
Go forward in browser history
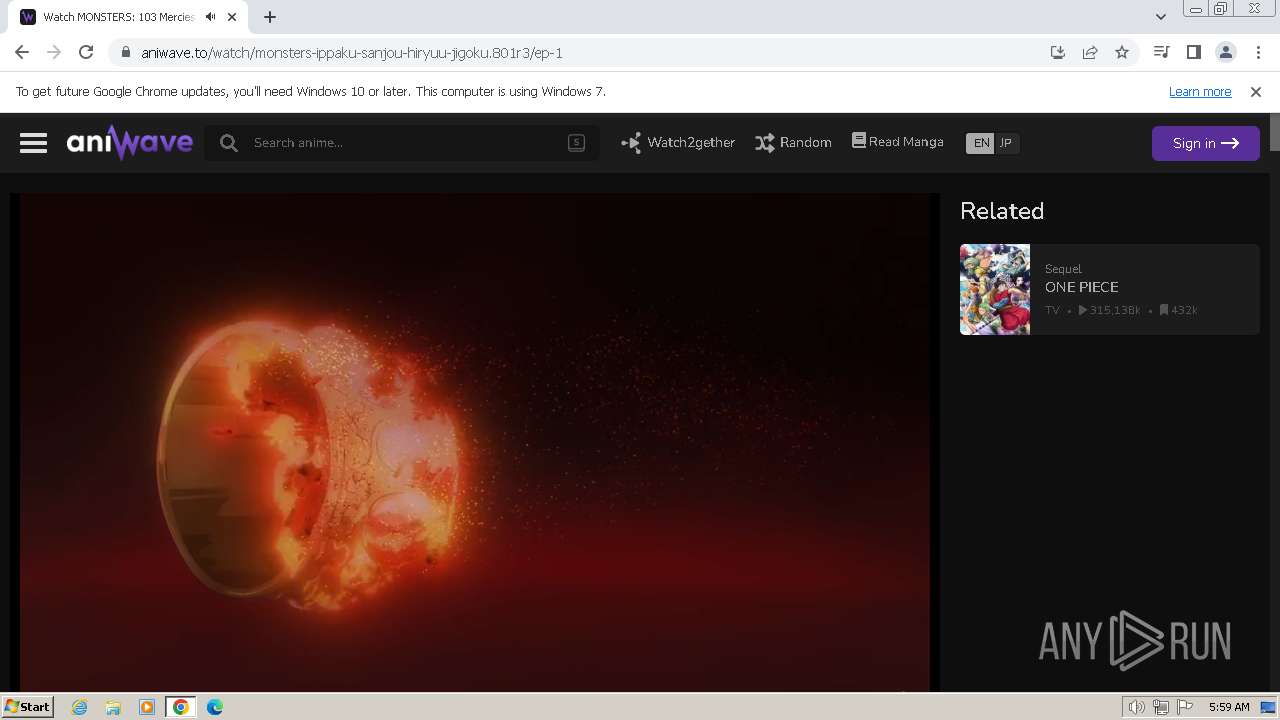(54, 53)
